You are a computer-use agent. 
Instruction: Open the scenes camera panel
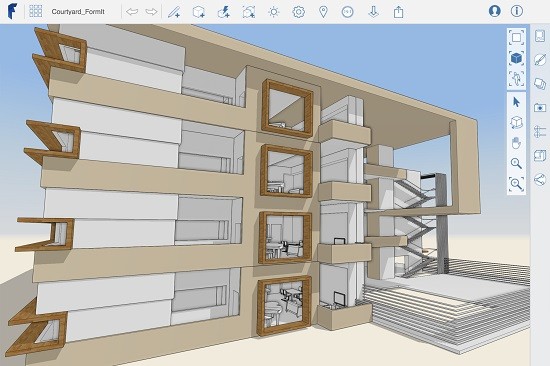point(540,107)
